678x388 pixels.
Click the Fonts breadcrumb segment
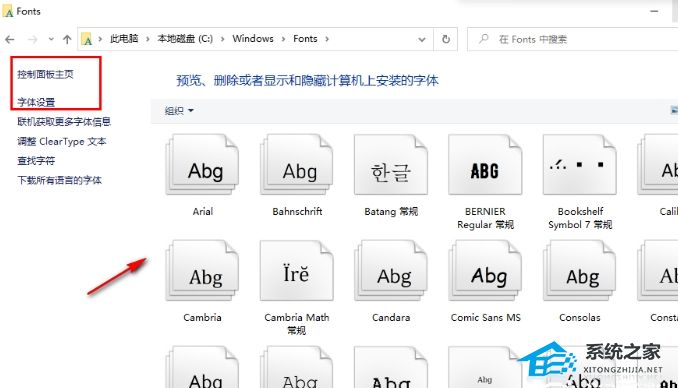click(305, 38)
